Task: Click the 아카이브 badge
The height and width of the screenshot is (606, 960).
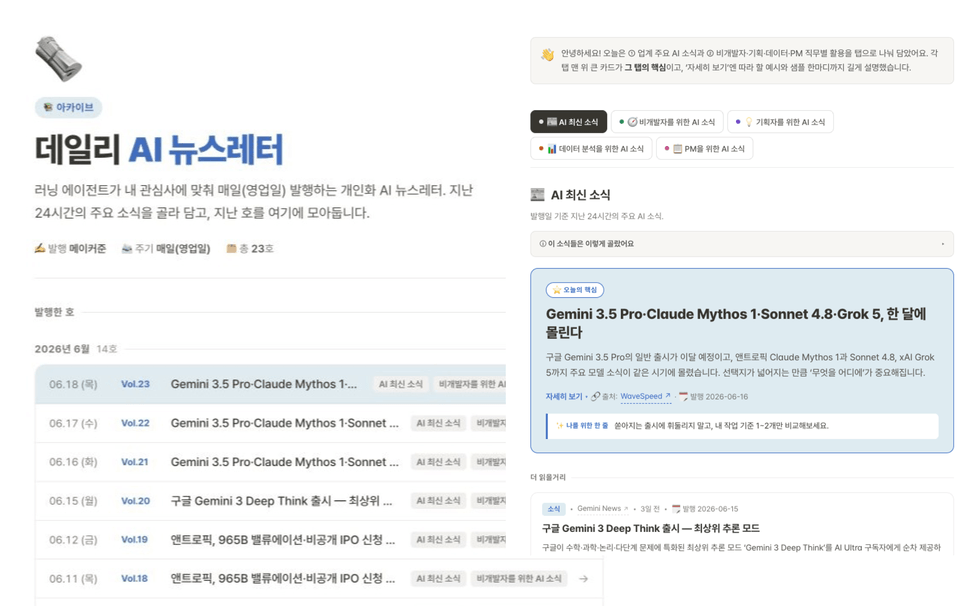Action: tap(69, 108)
